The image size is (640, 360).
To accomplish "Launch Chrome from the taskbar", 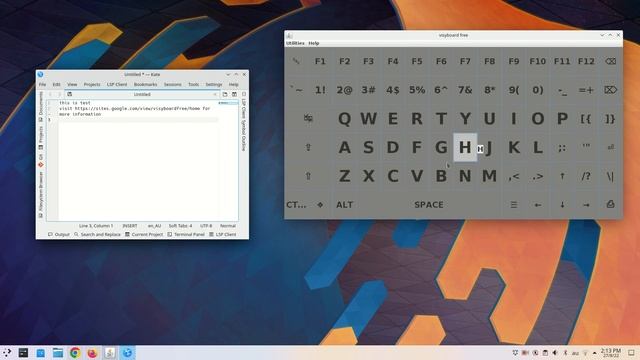I will pyautogui.click(x=75, y=353).
